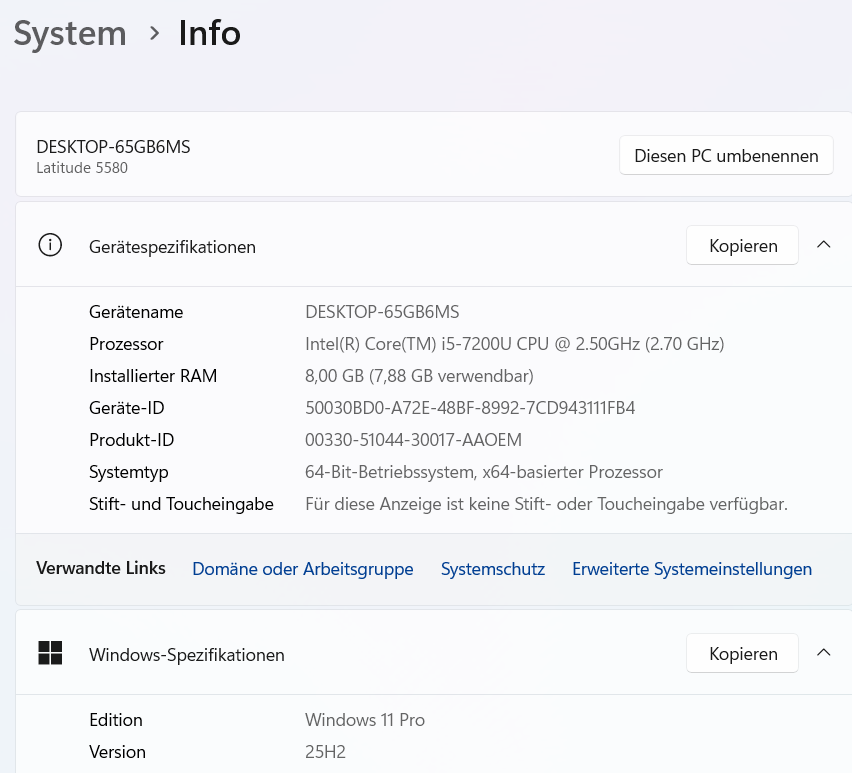
Task: Go back to System in breadcrumb
Action: (70, 34)
